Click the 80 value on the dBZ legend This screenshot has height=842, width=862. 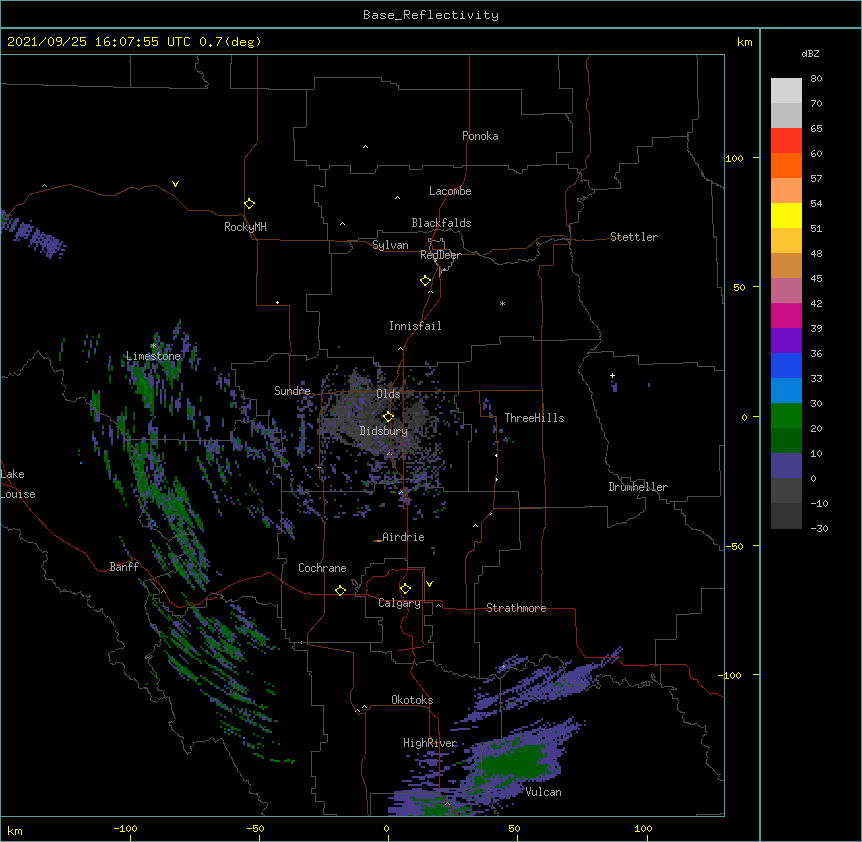(x=816, y=79)
